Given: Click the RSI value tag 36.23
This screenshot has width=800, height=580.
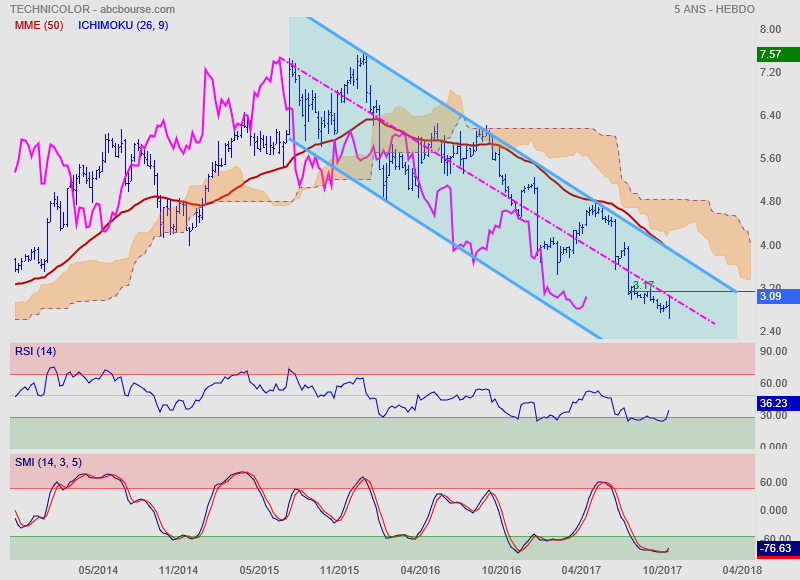Looking at the screenshot, I should tap(778, 404).
